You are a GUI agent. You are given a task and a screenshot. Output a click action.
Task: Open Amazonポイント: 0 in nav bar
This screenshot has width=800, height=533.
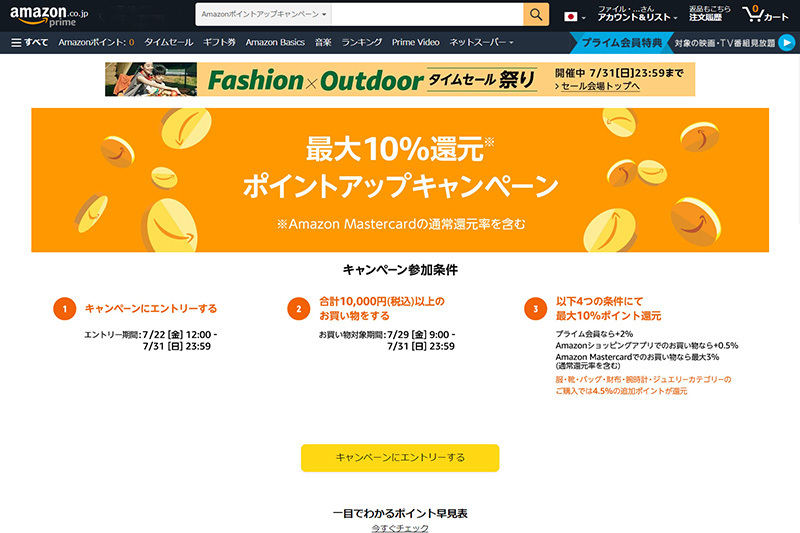coord(96,42)
